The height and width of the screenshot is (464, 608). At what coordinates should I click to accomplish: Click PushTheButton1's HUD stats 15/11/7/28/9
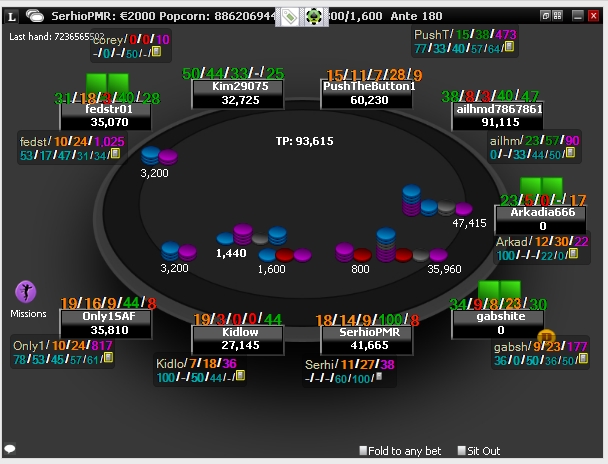(374, 75)
